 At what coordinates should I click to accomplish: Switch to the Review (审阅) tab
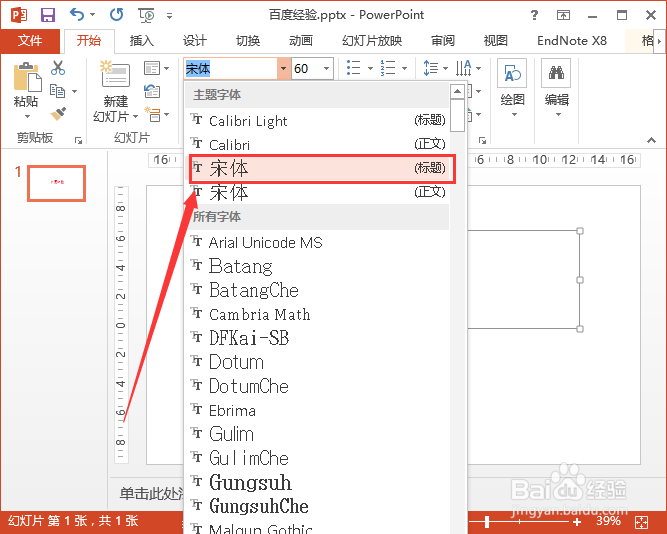442,41
